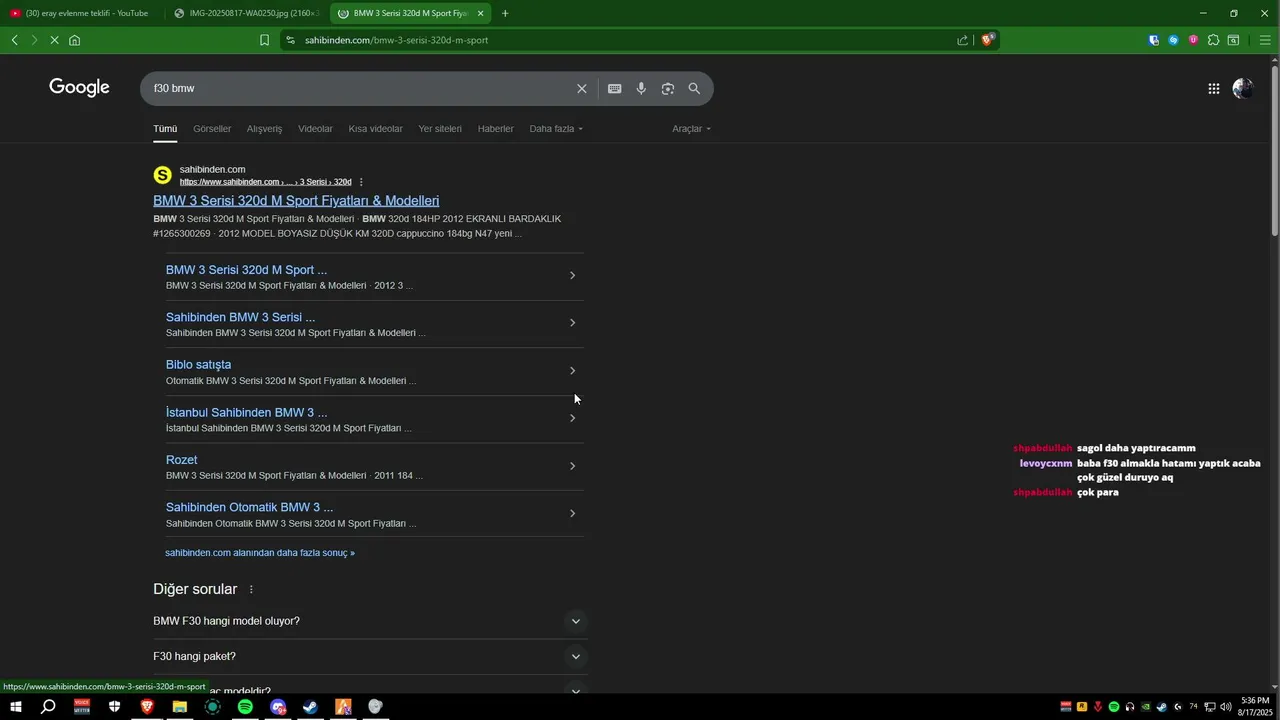1280x720 pixels.
Task: Stop loading the current page
Action: click(54, 40)
